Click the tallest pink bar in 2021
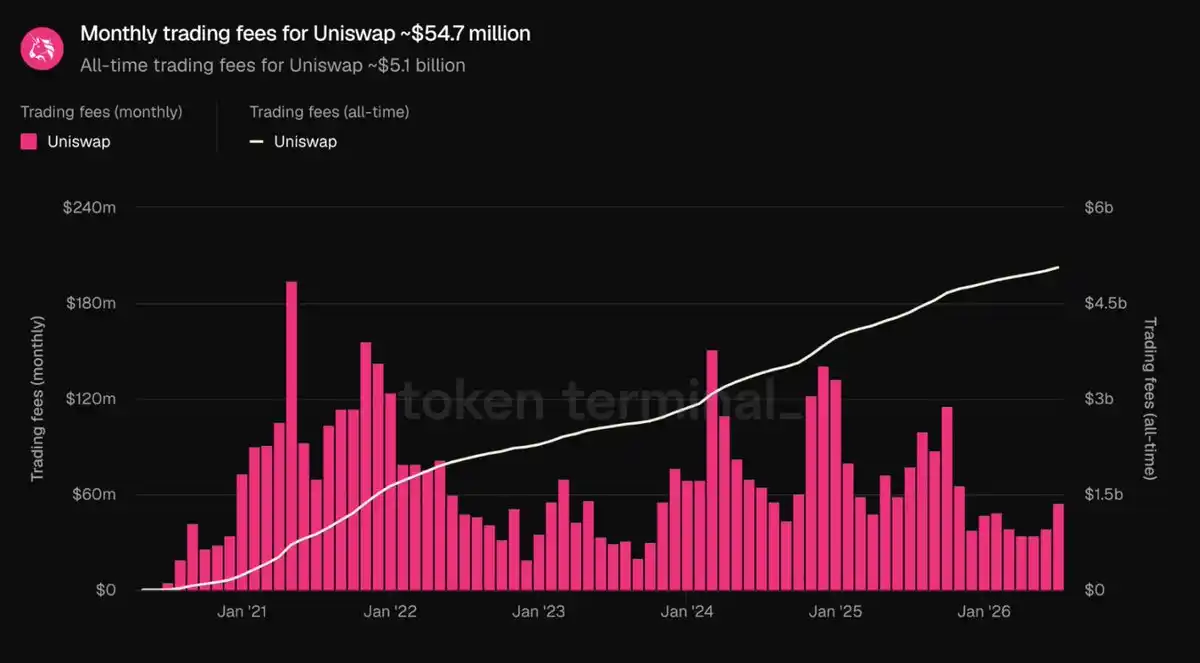This screenshot has width=1200, height=663. (x=291, y=435)
